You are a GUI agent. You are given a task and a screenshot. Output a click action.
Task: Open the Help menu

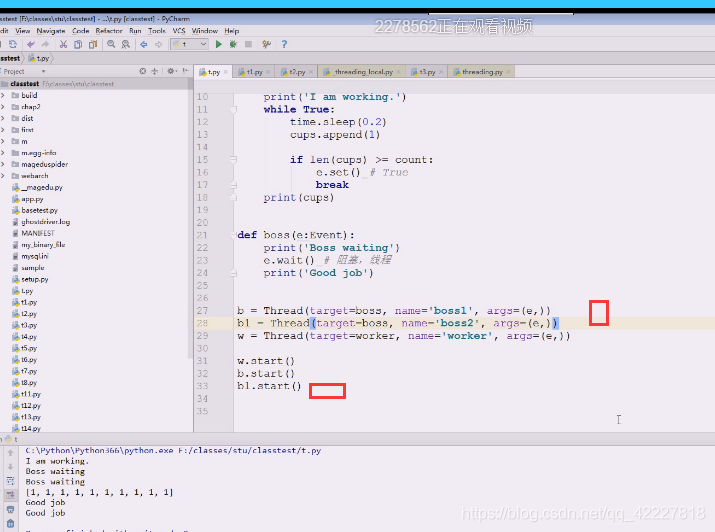232,31
